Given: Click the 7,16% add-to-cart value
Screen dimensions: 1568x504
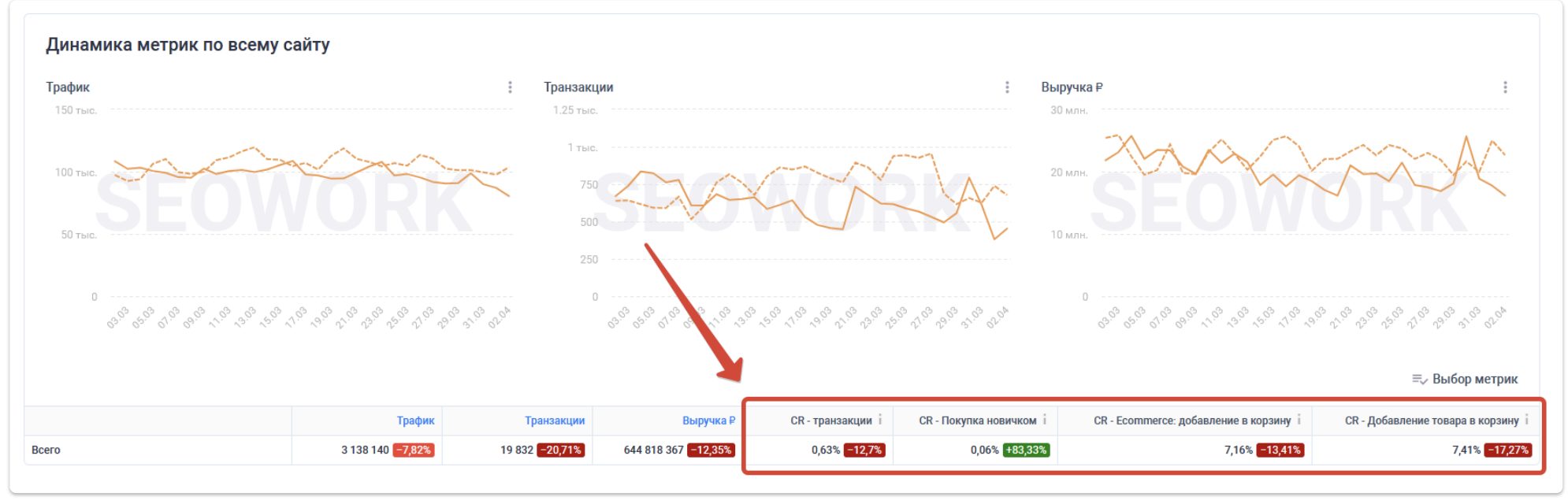Looking at the screenshot, I should [x=1239, y=450].
